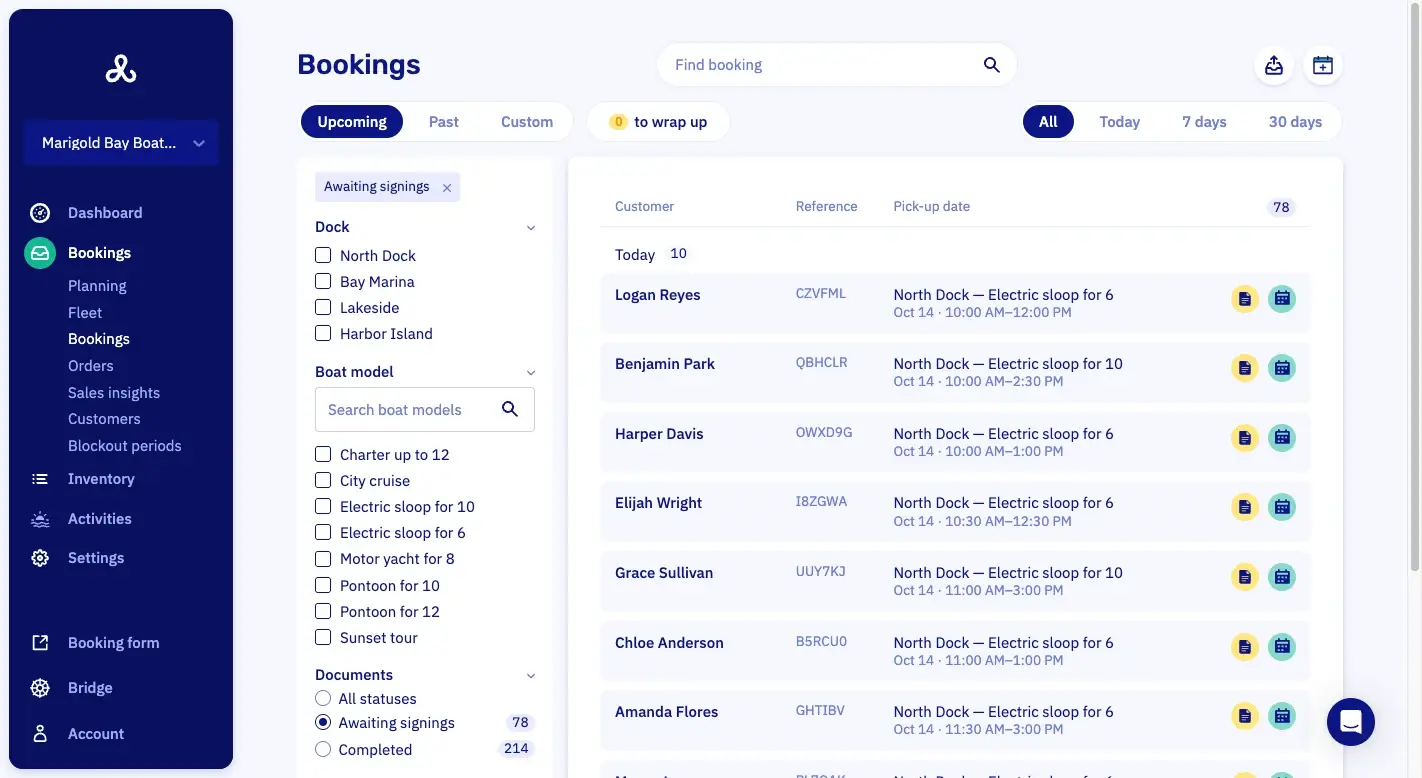Open Sales insights in the sidebar
1422x778 pixels.
[x=114, y=393]
